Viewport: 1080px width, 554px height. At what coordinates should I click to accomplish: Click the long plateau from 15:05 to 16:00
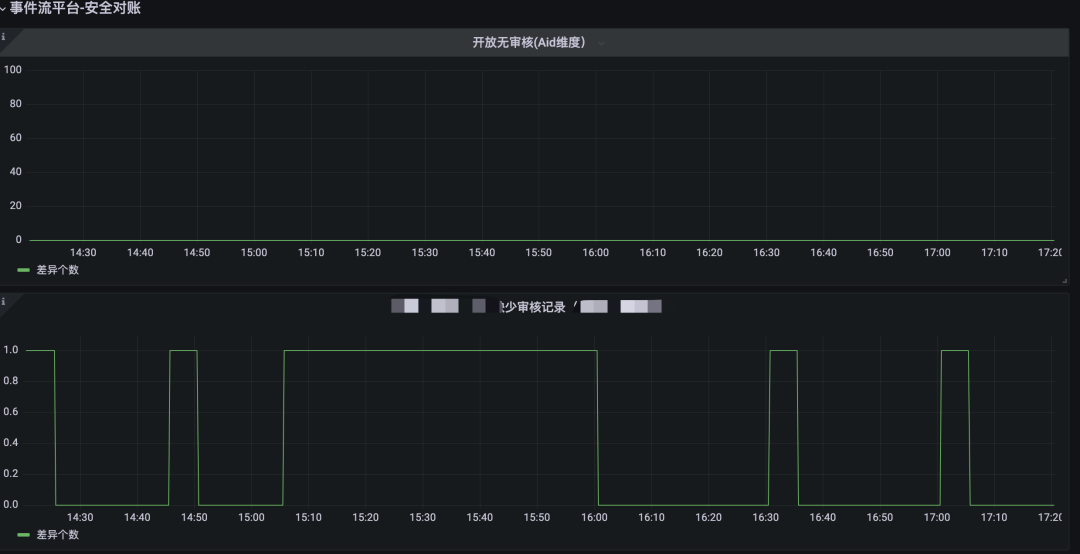tap(441, 351)
